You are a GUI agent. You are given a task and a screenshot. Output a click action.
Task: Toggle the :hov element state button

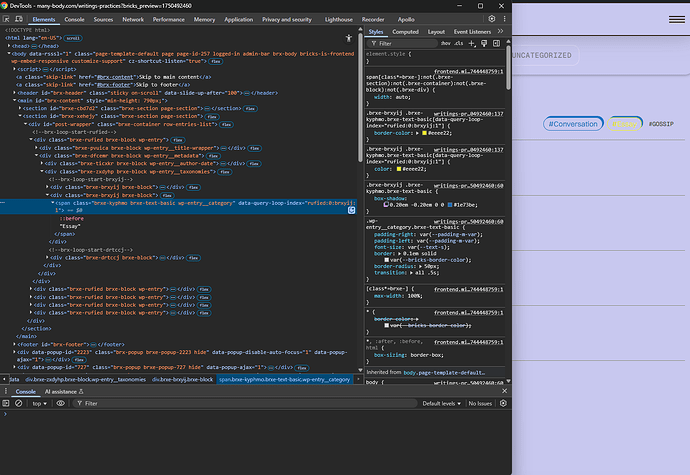tap(446, 43)
